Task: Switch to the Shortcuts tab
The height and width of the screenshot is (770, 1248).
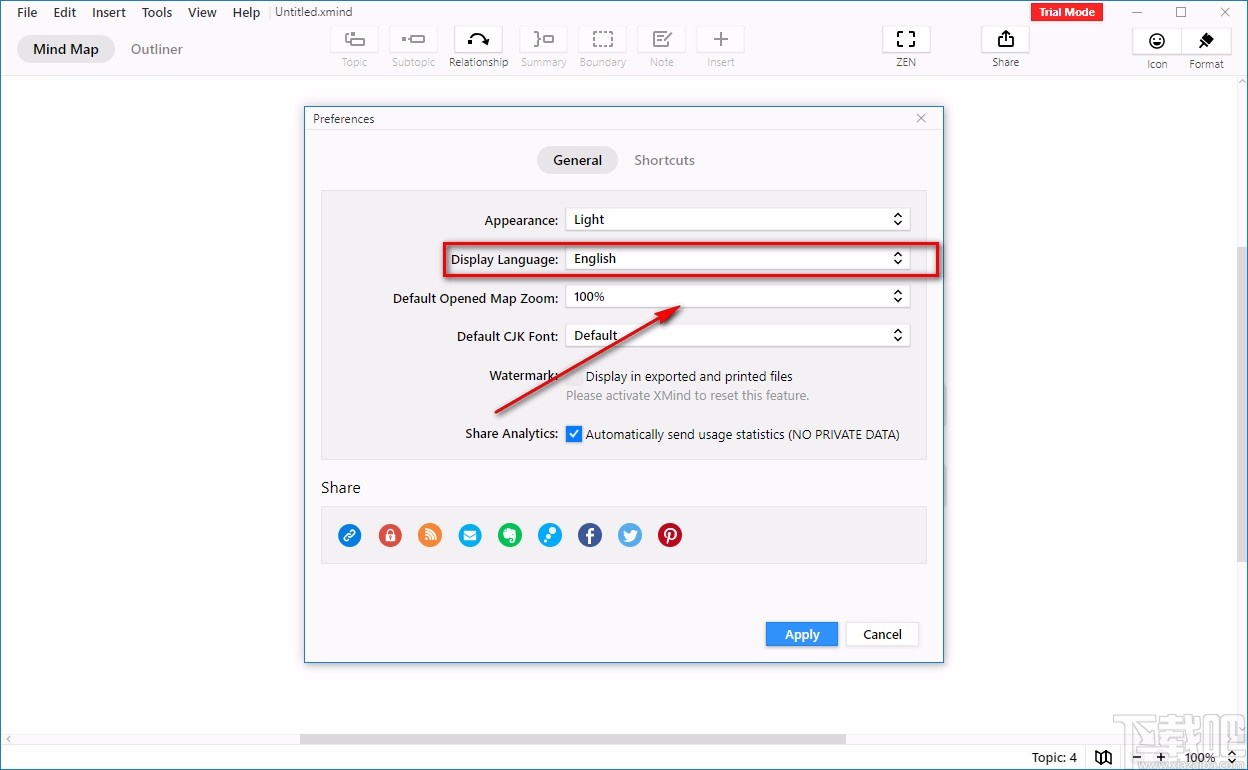Action: pos(664,160)
